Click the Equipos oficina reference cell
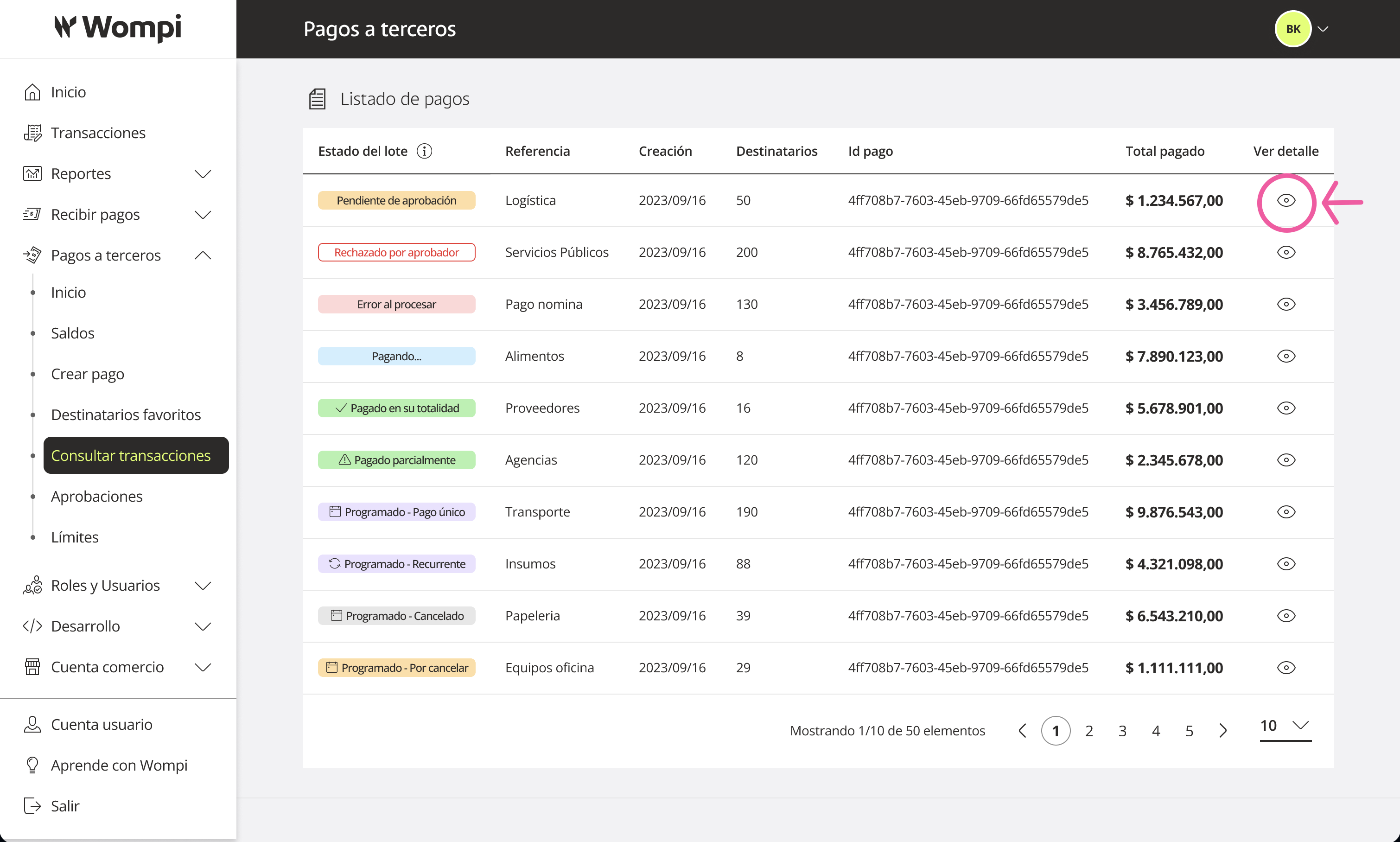The height and width of the screenshot is (842, 1400). click(550, 668)
